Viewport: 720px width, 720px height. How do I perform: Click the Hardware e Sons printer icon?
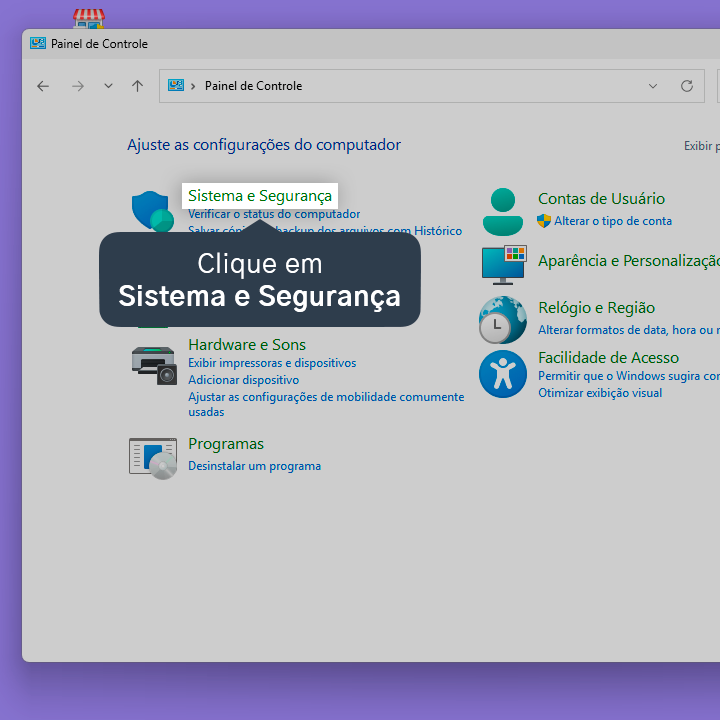[x=154, y=365]
